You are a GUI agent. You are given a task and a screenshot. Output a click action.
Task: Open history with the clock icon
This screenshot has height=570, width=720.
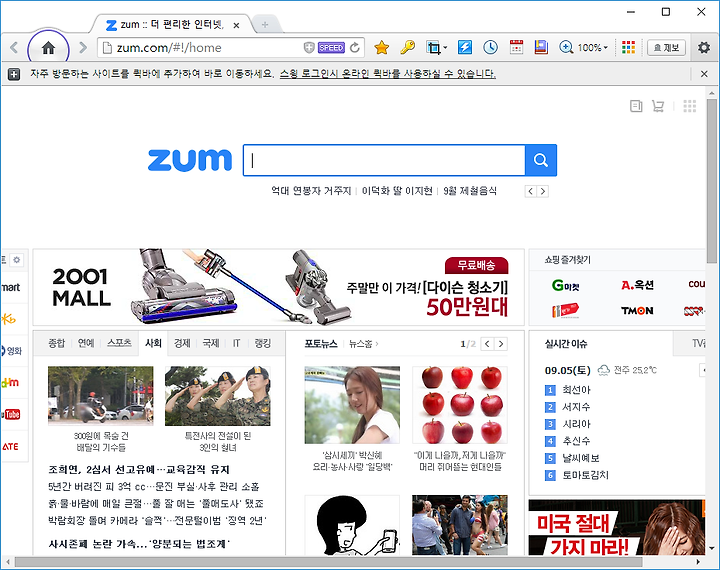click(x=490, y=47)
